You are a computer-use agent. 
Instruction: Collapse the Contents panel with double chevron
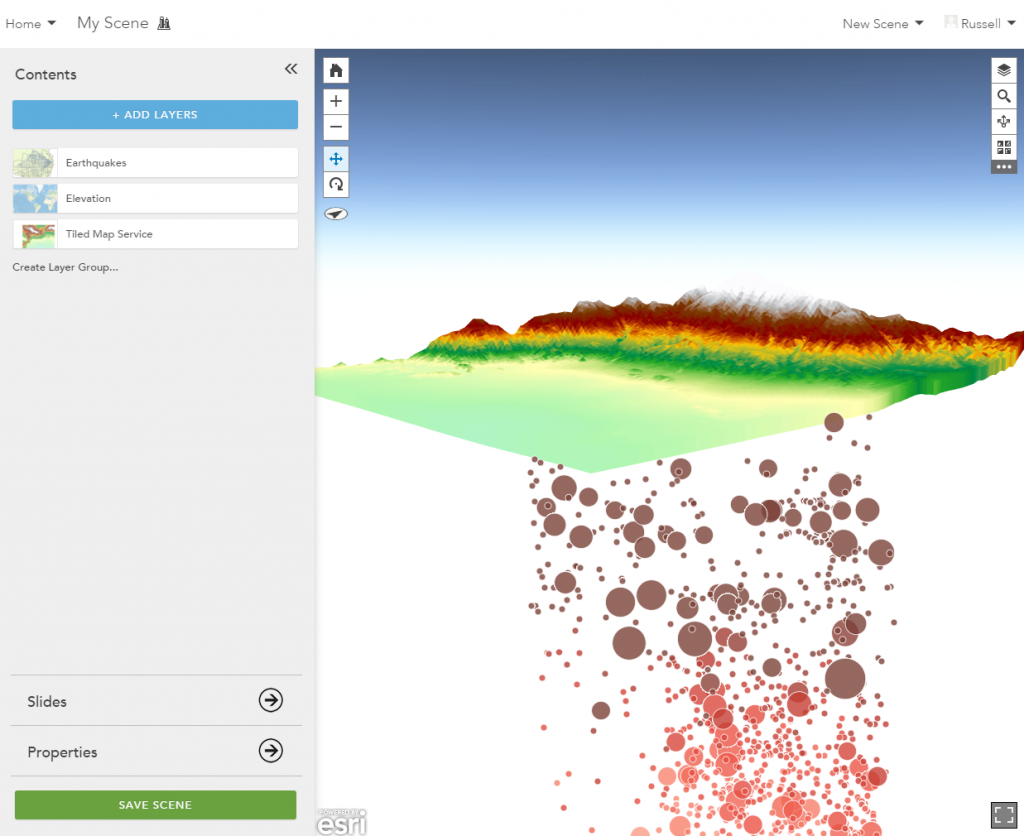[x=291, y=69]
